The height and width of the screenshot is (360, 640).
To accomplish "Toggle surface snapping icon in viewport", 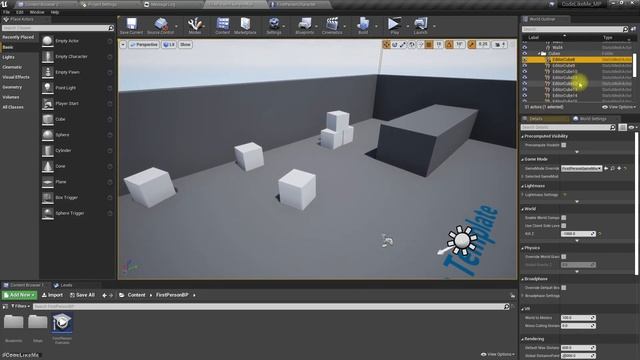I will coord(420,44).
